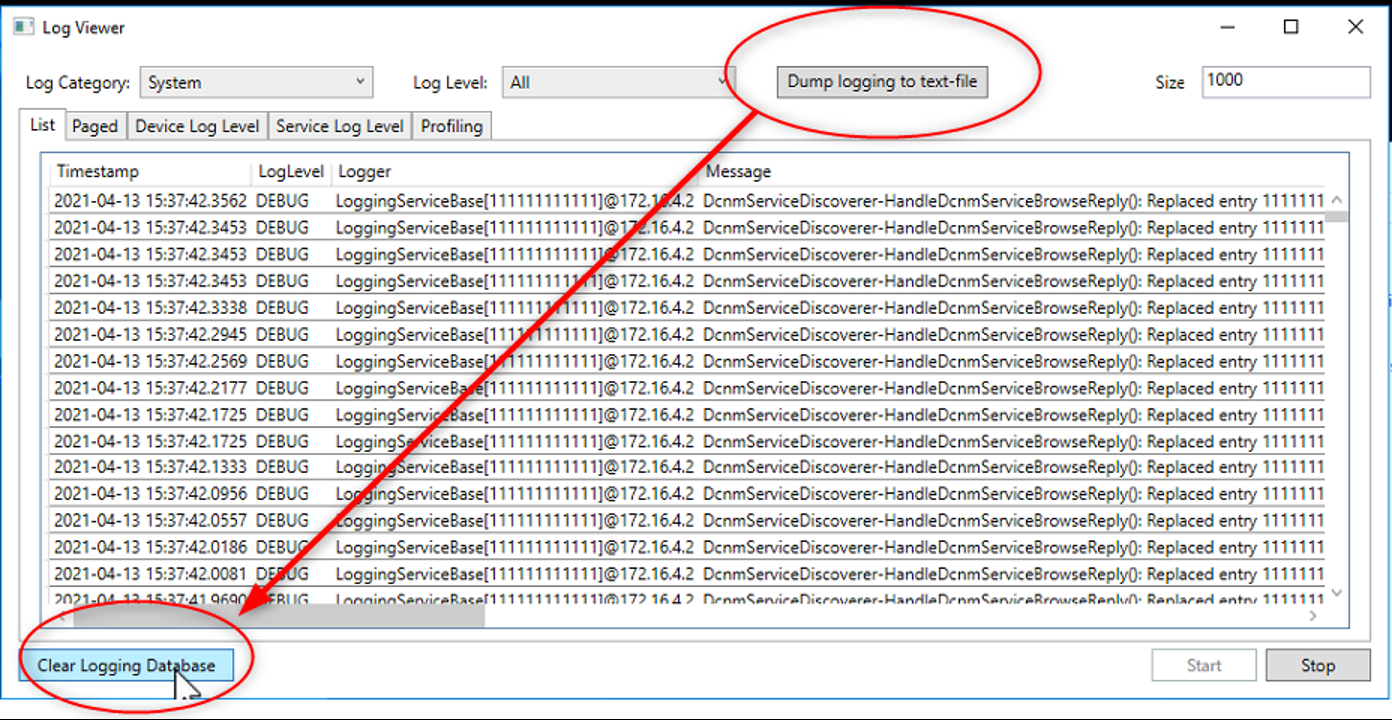This screenshot has height=720, width=1392.
Task: Choose timestamp 2021-04-13 15:37:42.0557
Action: (x=150, y=521)
